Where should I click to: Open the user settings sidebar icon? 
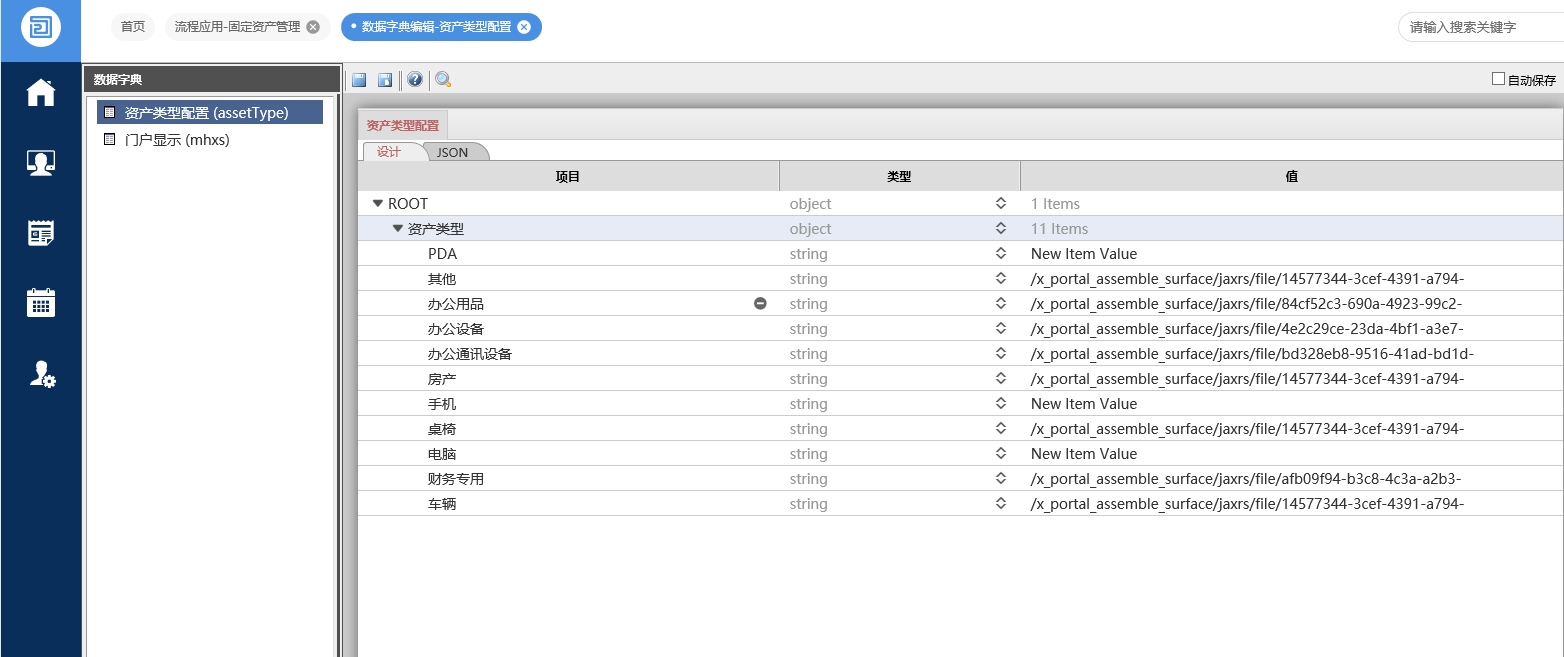pyautogui.click(x=42, y=374)
